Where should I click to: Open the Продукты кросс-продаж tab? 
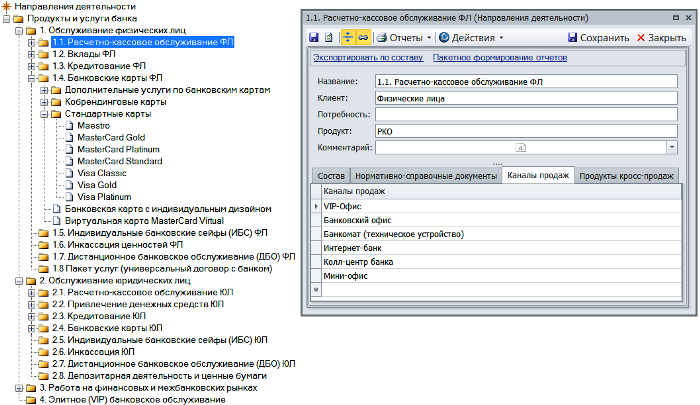[x=627, y=175]
